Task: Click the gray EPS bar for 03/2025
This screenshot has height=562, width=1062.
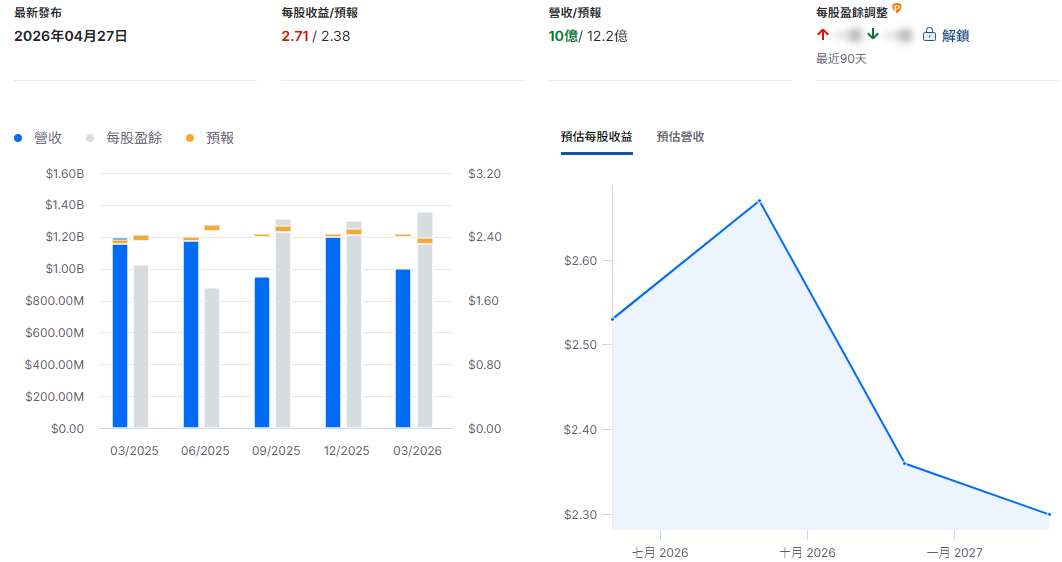Action: (141, 346)
